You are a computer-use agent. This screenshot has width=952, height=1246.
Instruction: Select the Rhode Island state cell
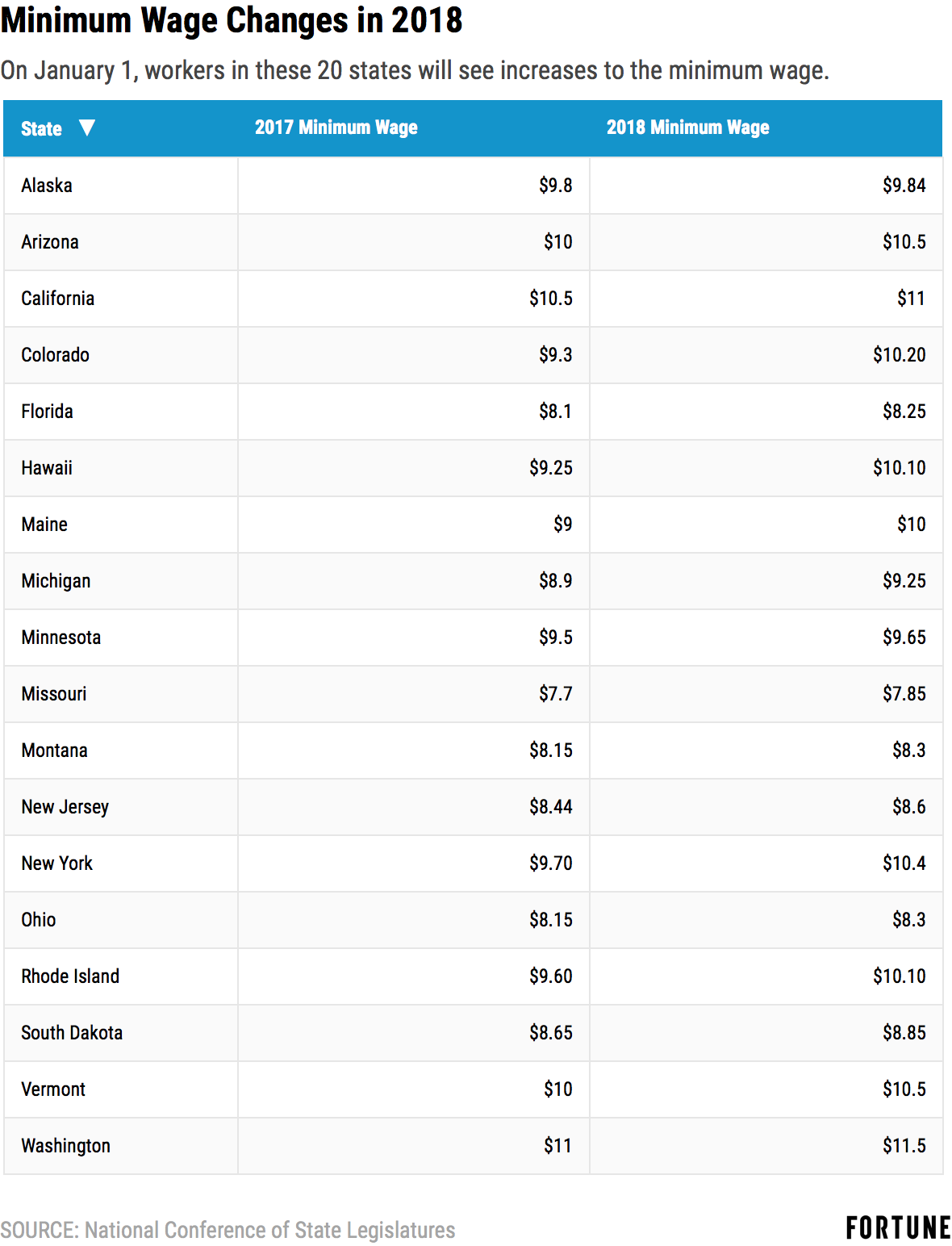click(x=70, y=976)
